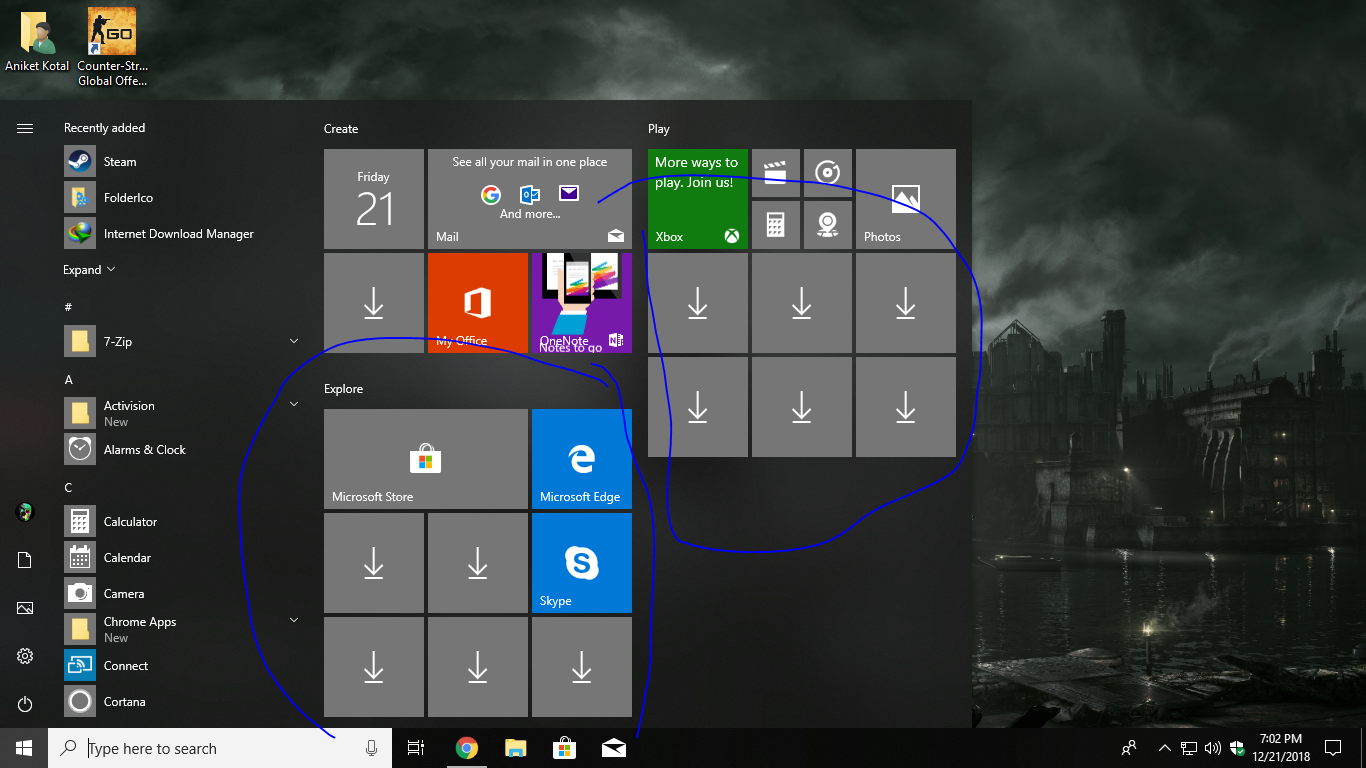Open Calculator from app list
This screenshot has height=768, width=1366.
[x=180, y=522]
